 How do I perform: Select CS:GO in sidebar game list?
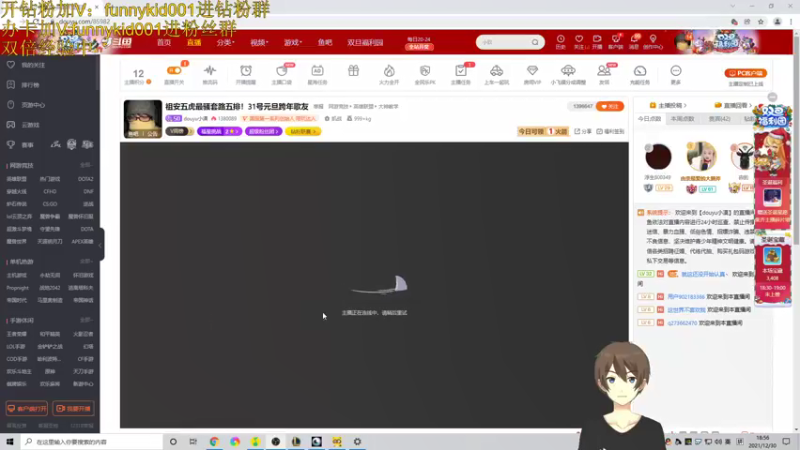49,204
